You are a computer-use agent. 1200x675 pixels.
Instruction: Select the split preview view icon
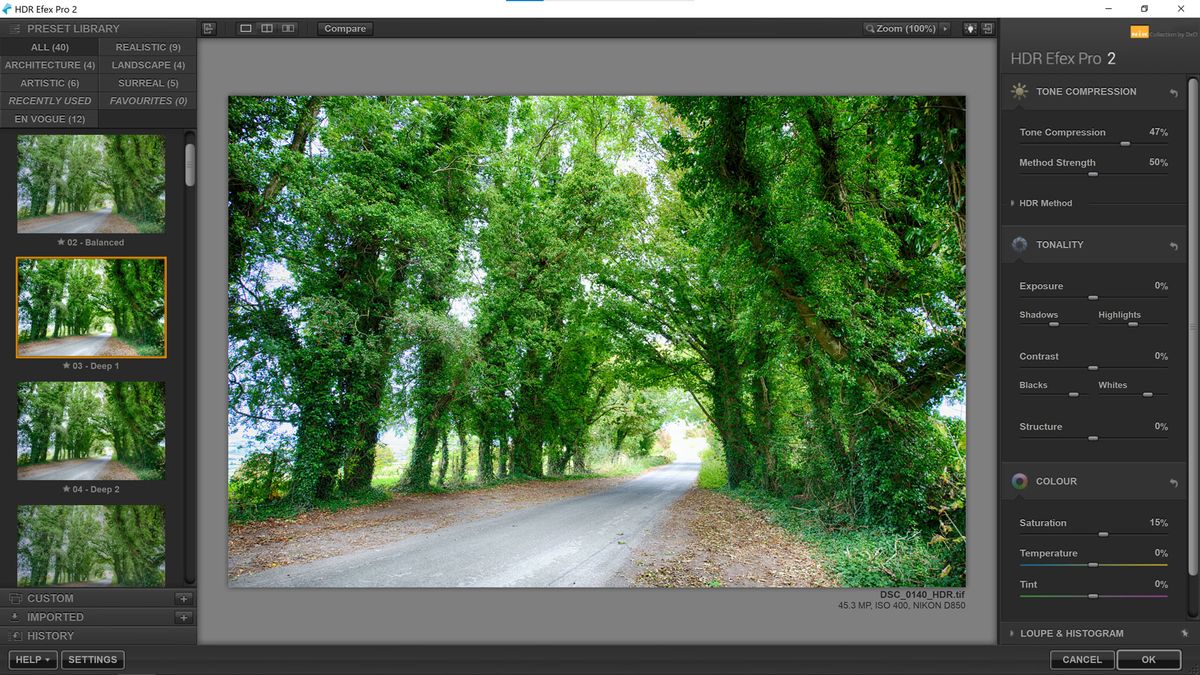267,29
